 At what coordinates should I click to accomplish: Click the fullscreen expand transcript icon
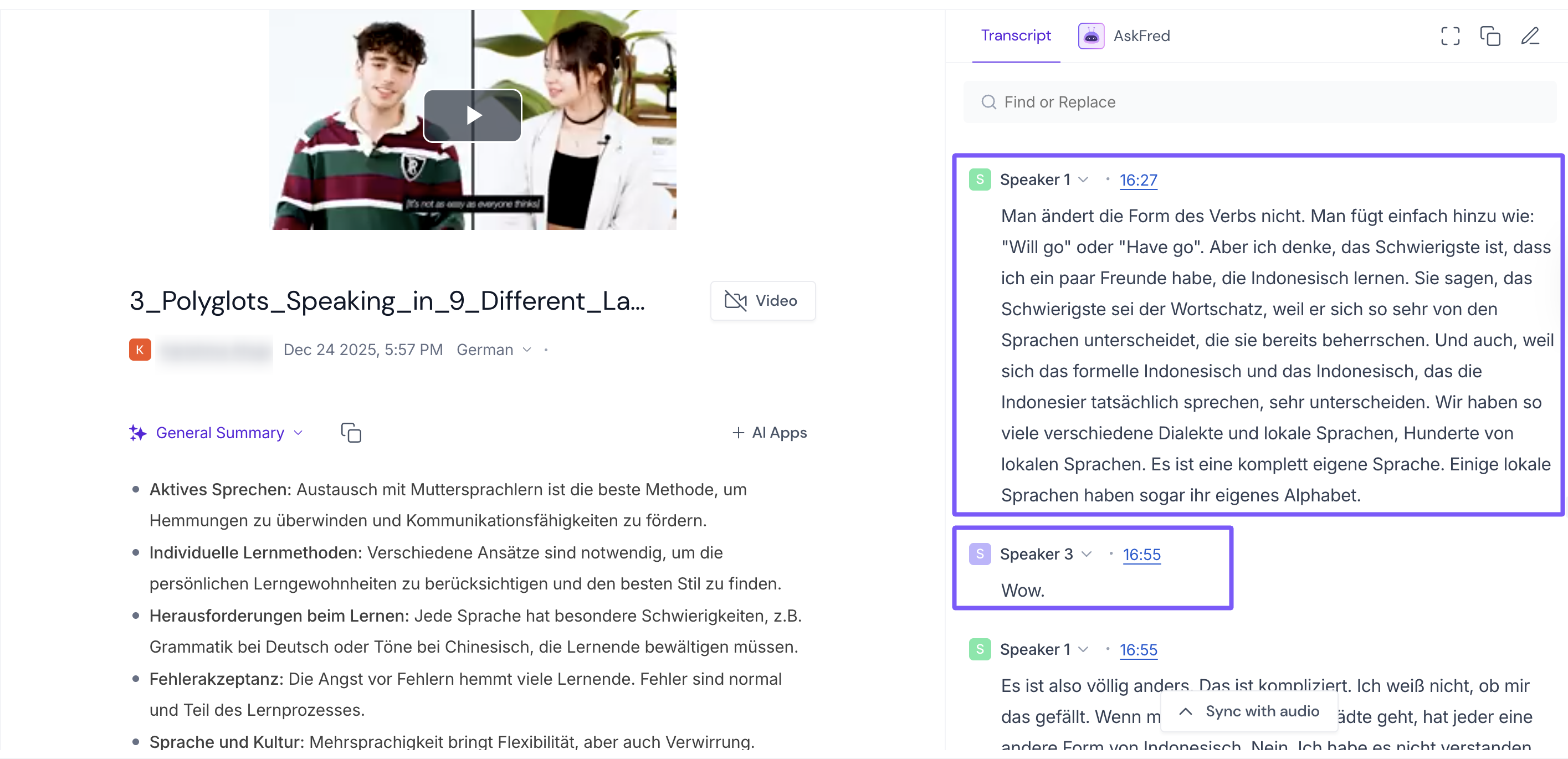coord(1450,36)
